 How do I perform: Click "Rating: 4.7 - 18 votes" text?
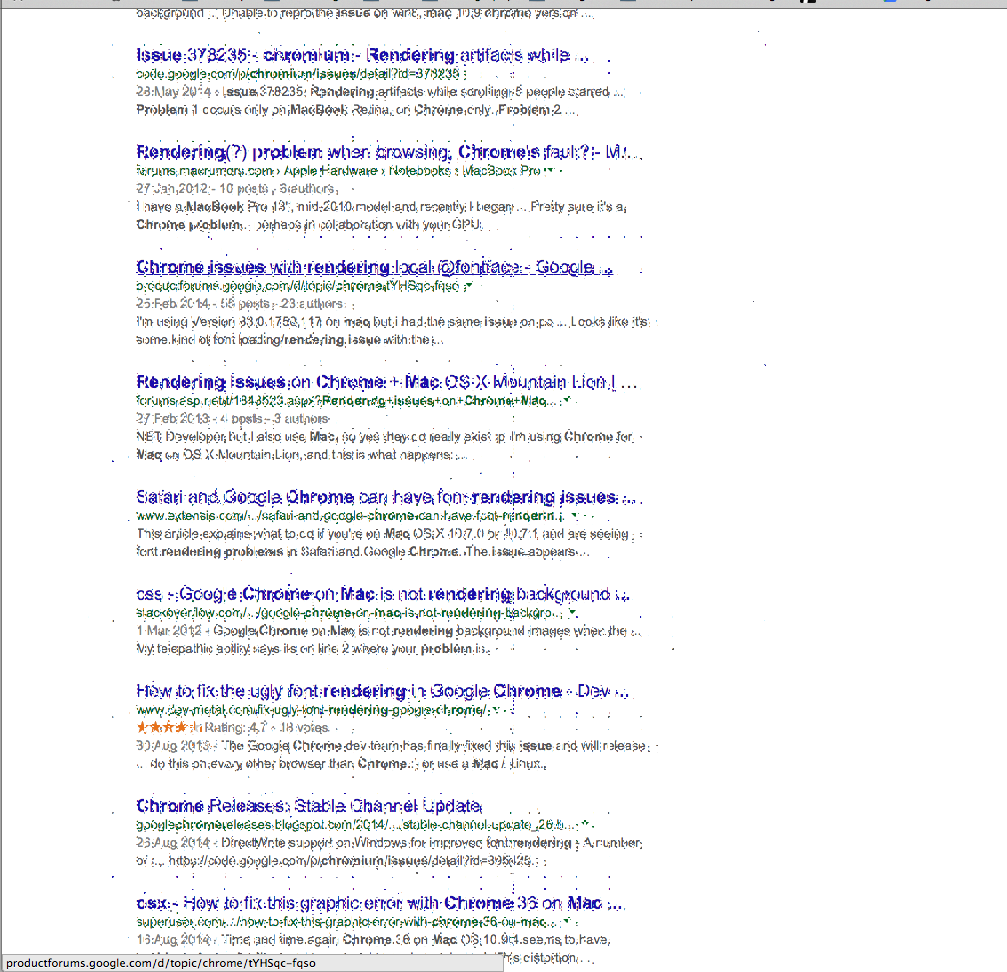[267, 727]
